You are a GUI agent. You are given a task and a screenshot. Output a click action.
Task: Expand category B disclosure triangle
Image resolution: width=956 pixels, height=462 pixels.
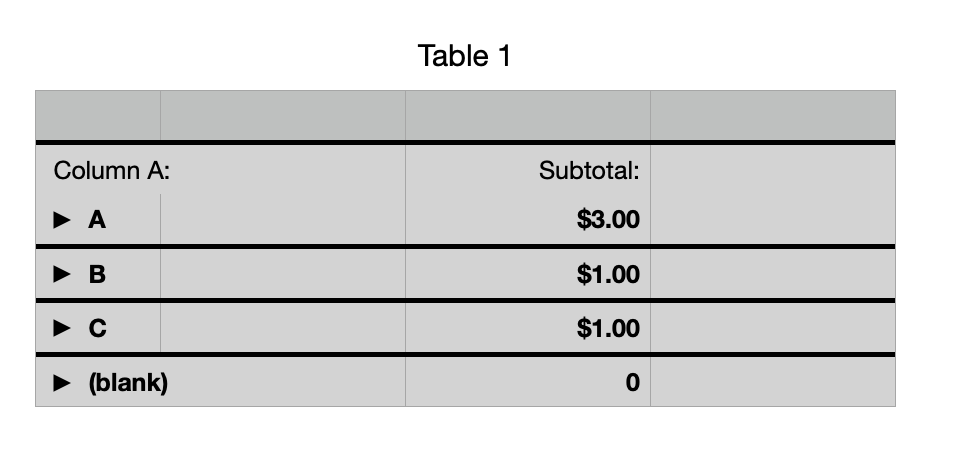[62, 274]
